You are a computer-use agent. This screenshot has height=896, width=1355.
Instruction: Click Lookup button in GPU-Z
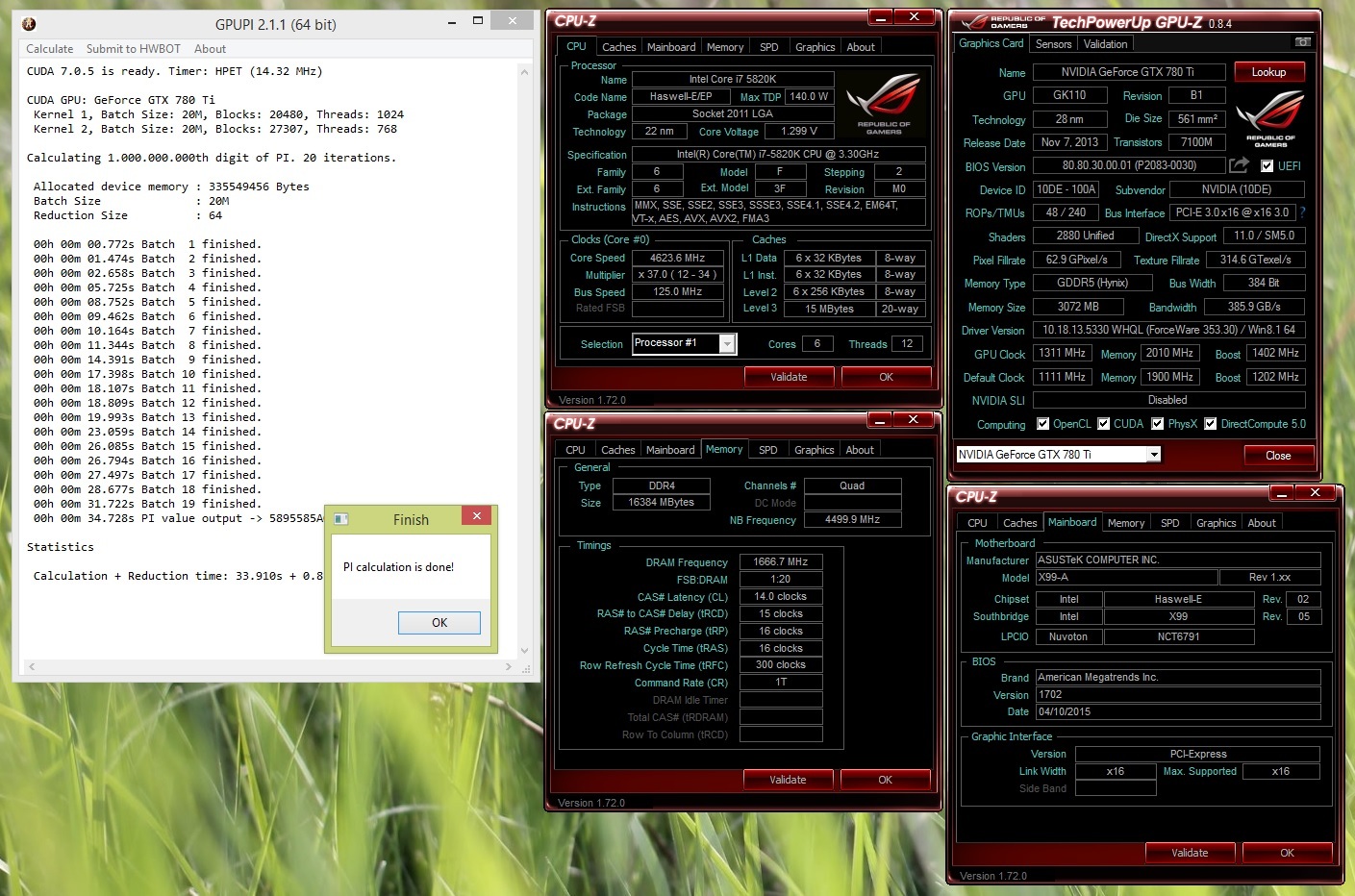[x=1268, y=72]
